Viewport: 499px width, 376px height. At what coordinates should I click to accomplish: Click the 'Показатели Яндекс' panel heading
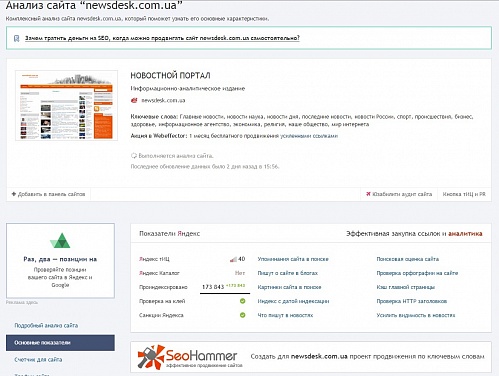(x=170, y=234)
